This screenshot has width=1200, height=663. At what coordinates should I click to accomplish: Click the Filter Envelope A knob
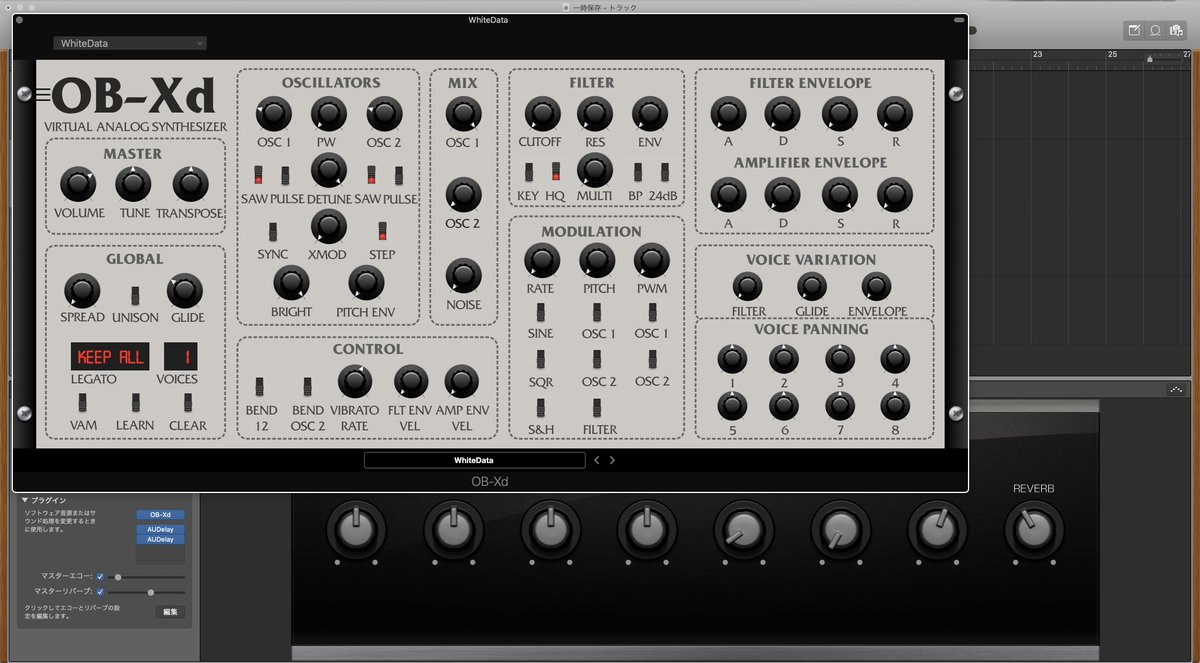[x=728, y=115]
